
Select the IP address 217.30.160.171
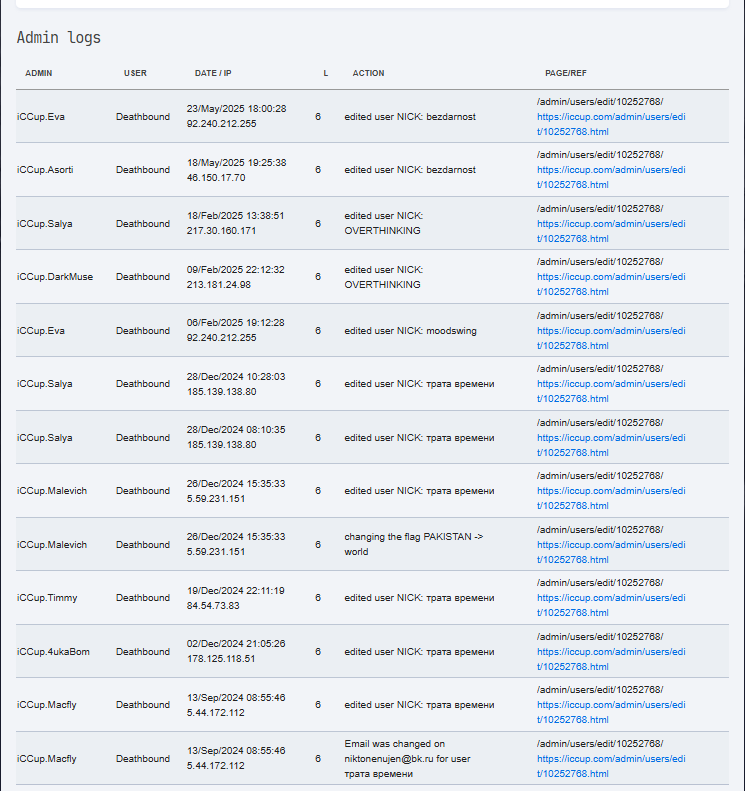pyautogui.click(x=221, y=231)
